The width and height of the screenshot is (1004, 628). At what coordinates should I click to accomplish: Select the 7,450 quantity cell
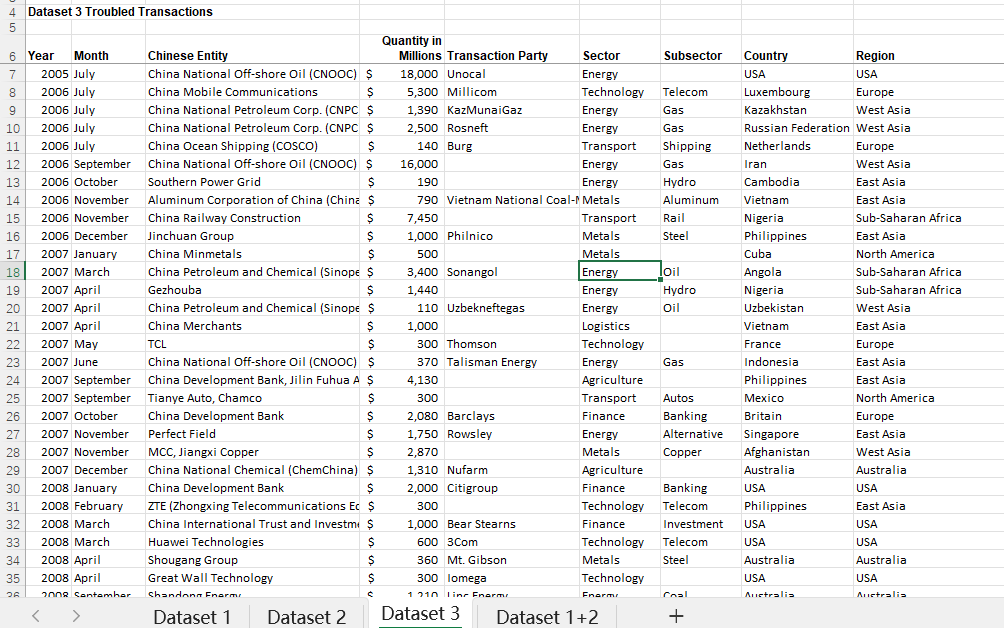[402, 218]
